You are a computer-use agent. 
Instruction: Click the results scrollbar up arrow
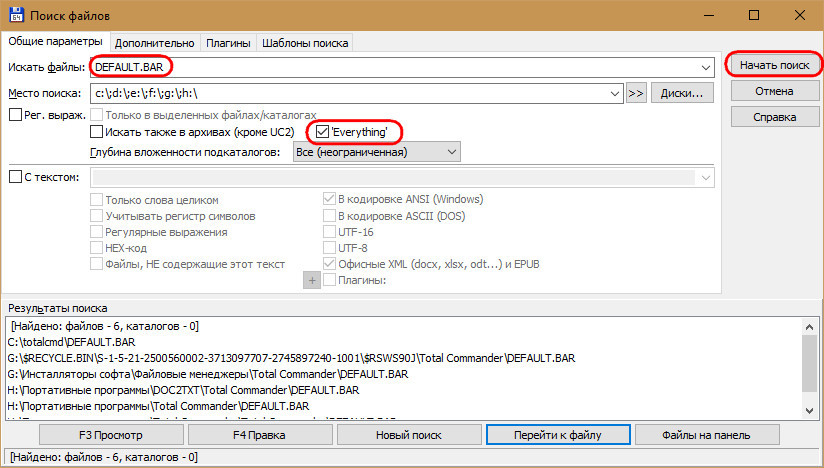click(809, 327)
